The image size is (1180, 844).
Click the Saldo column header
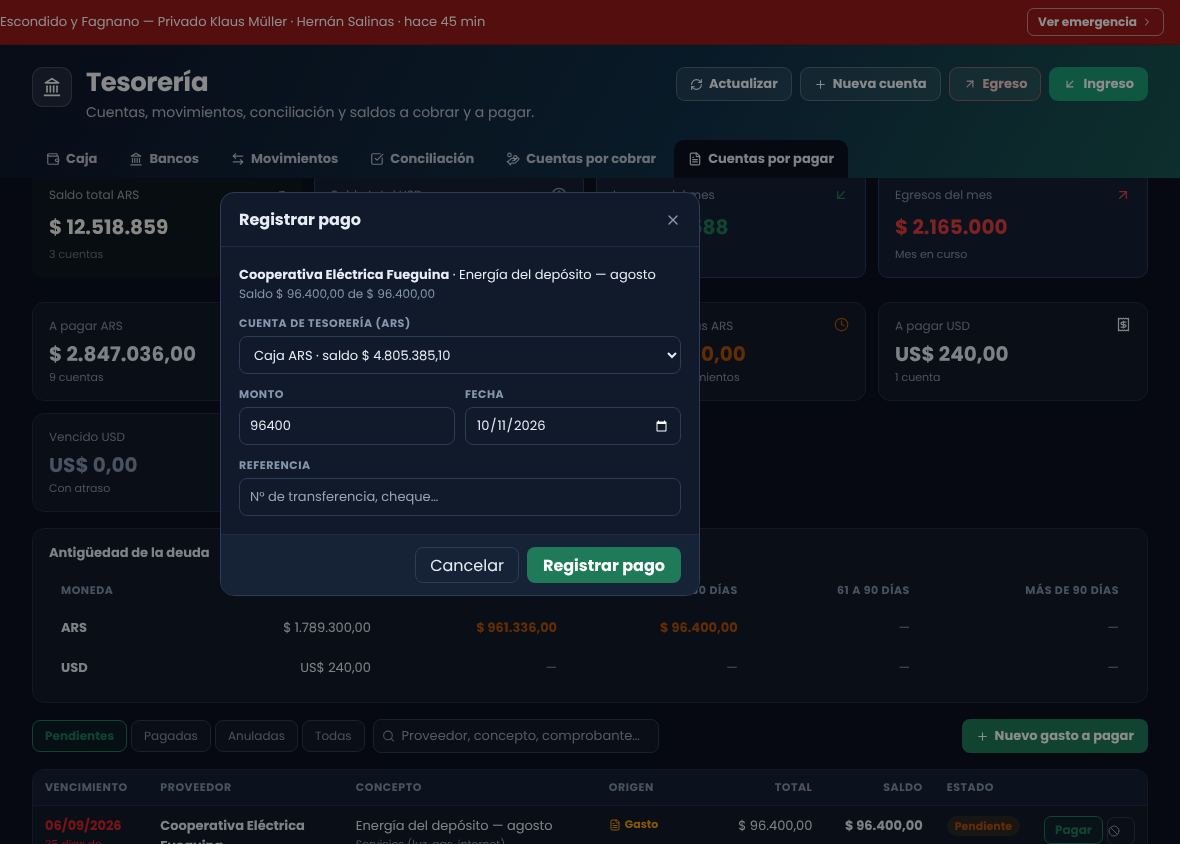point(902,787)
